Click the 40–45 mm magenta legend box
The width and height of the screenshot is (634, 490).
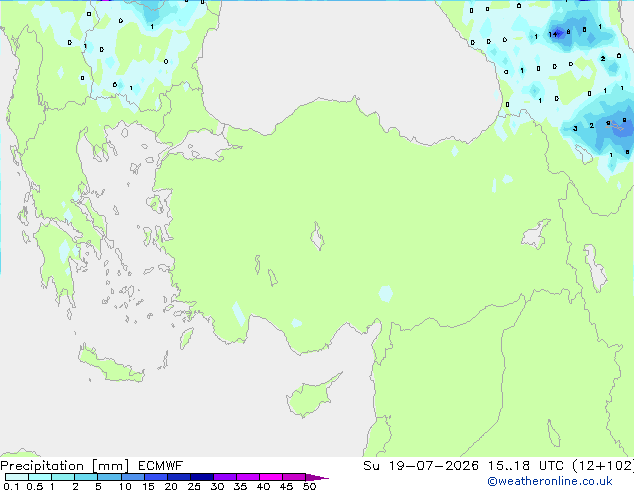point(271,477)
